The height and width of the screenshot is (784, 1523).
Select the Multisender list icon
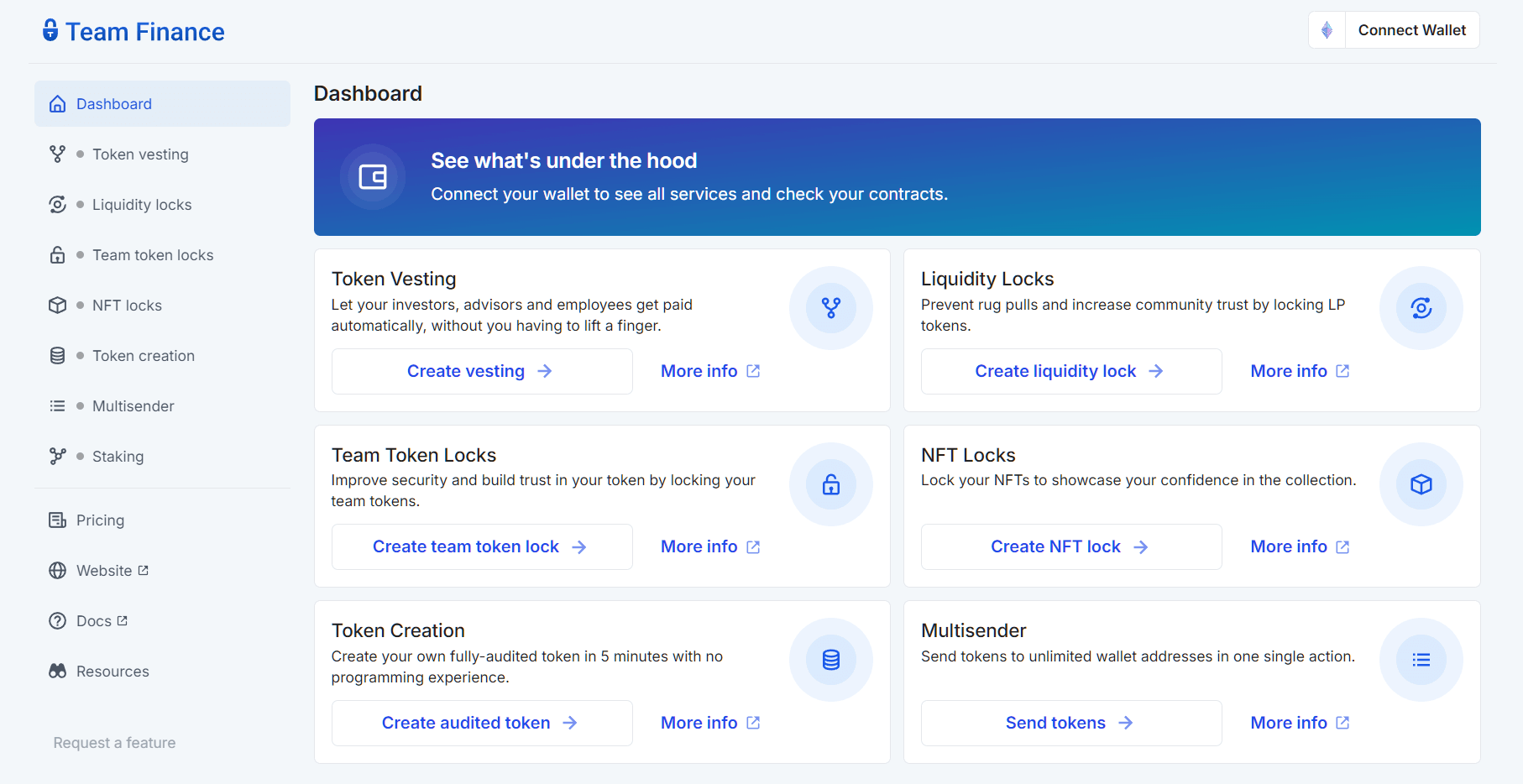click(x=56, y=405)
